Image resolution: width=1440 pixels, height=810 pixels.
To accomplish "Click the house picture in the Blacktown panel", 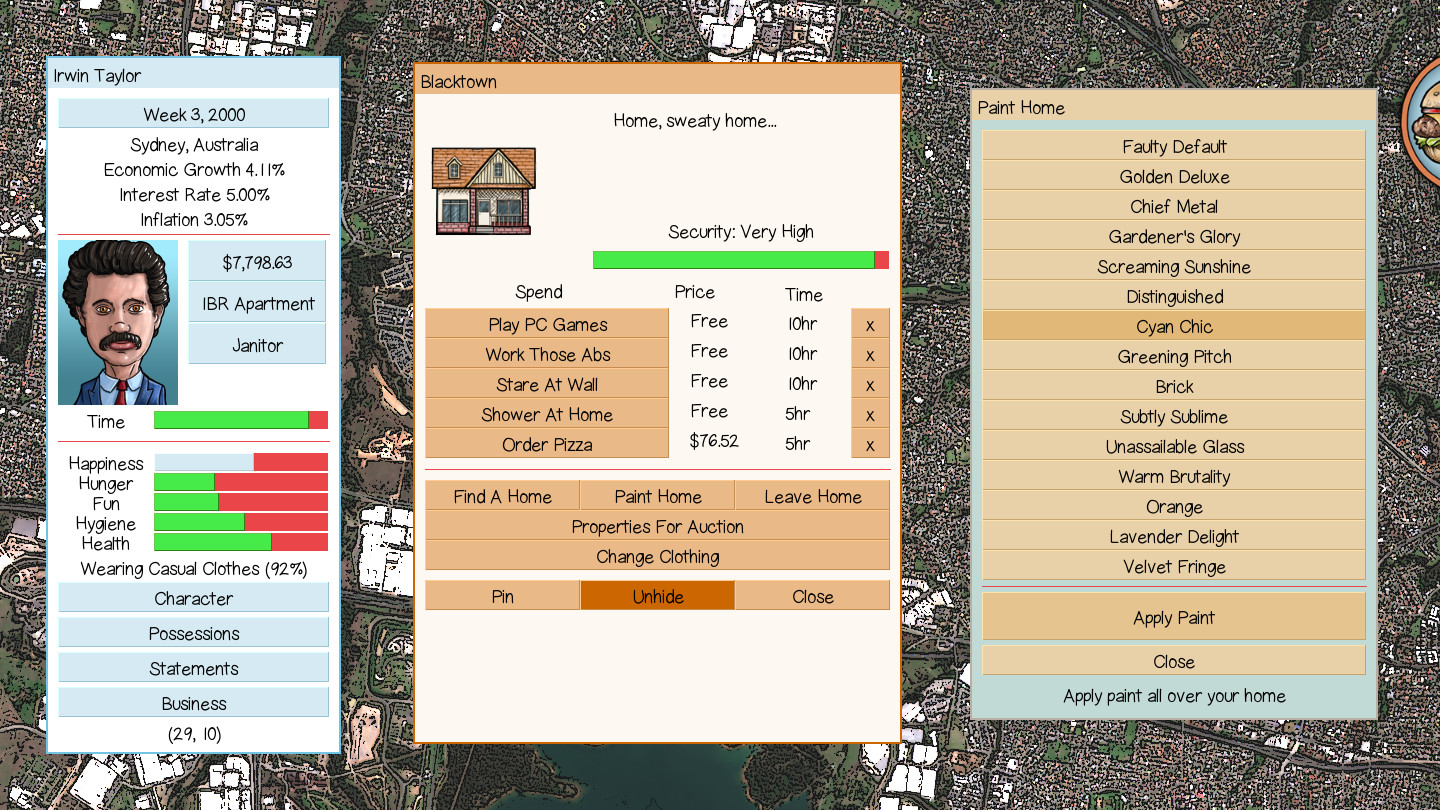I will (x=483, y=190).
